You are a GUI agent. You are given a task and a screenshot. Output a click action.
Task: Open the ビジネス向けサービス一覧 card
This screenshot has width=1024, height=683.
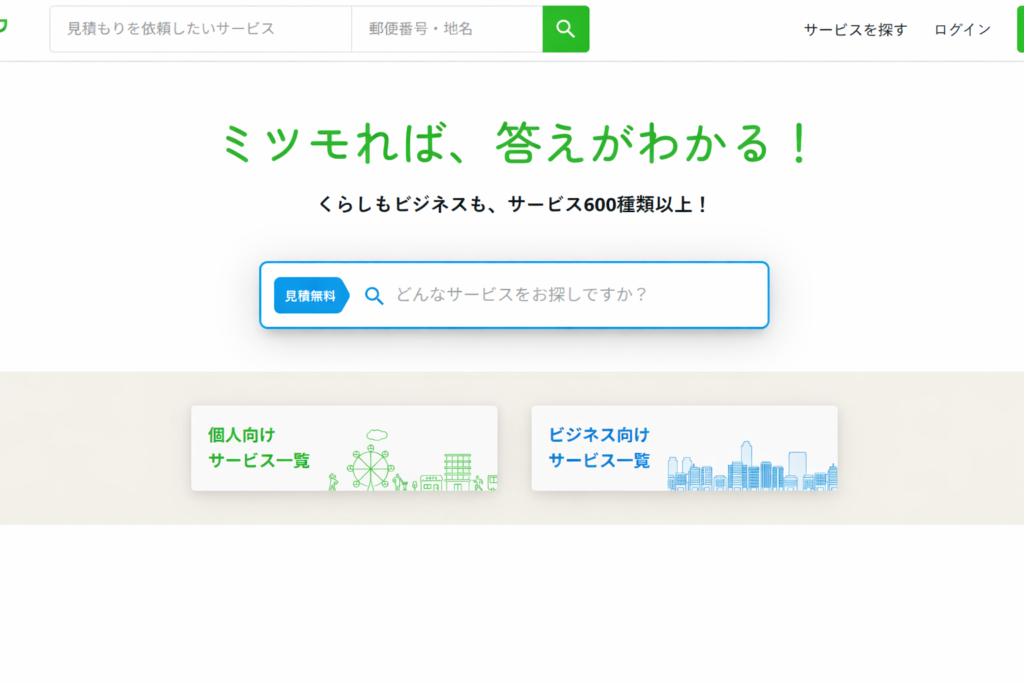click(x=600, y=448)
